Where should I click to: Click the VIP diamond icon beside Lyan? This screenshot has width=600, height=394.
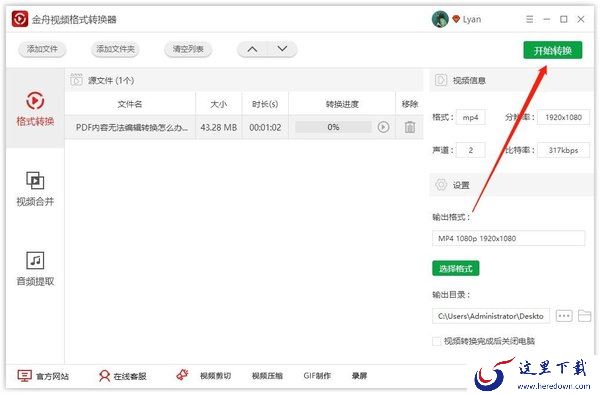point(456,19)
